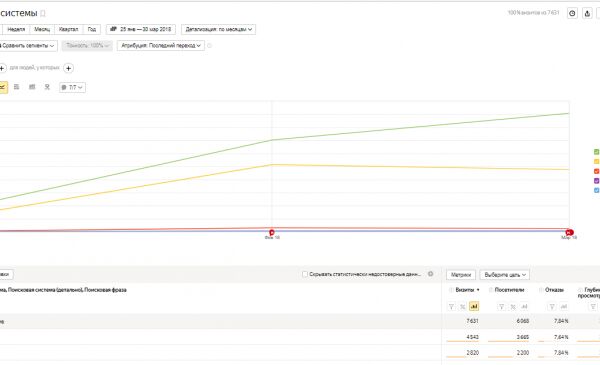Open Атрибуция: Последний переход dropdown

161,46
